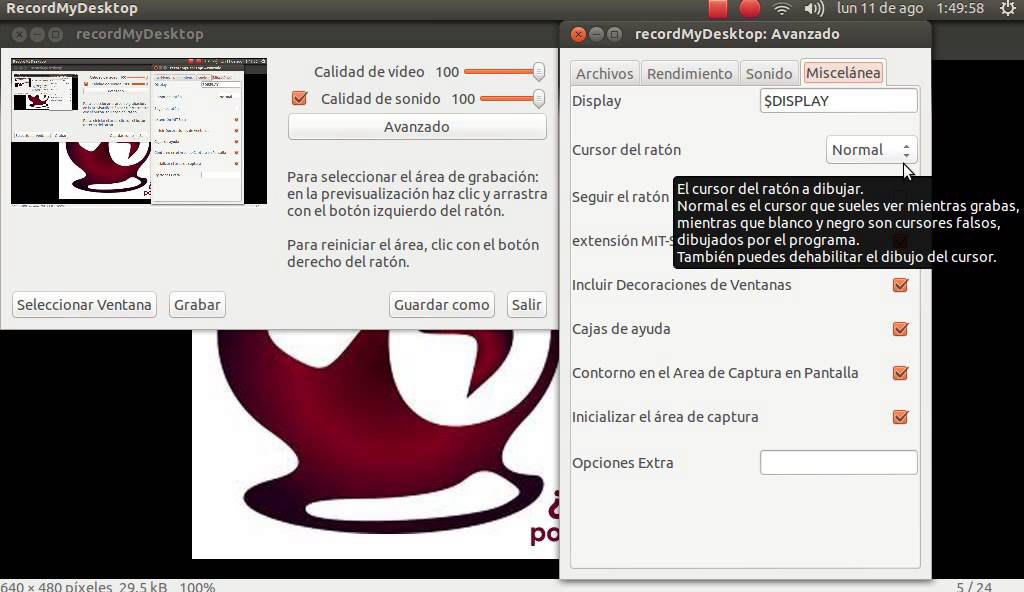Screen dimensions: 1024x592
Task: Toggle Inicializar el área de captura checkbox
Action: [x=900, y=417]
